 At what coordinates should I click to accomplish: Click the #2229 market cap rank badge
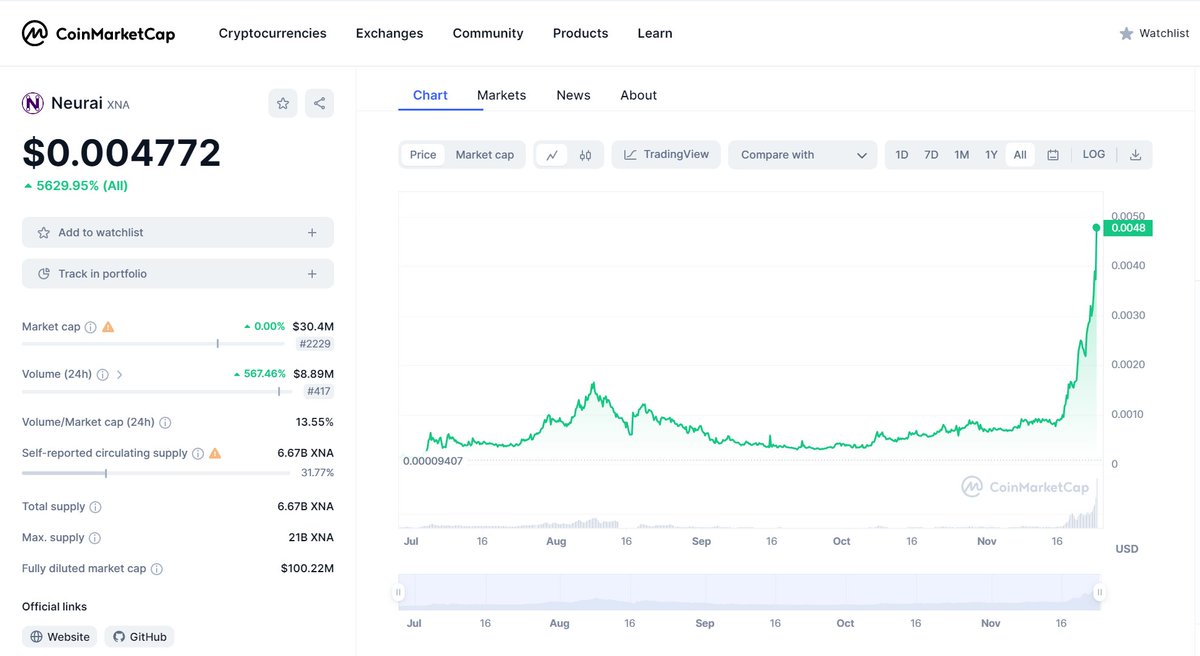pyautogui.click(x=316, y=344)
